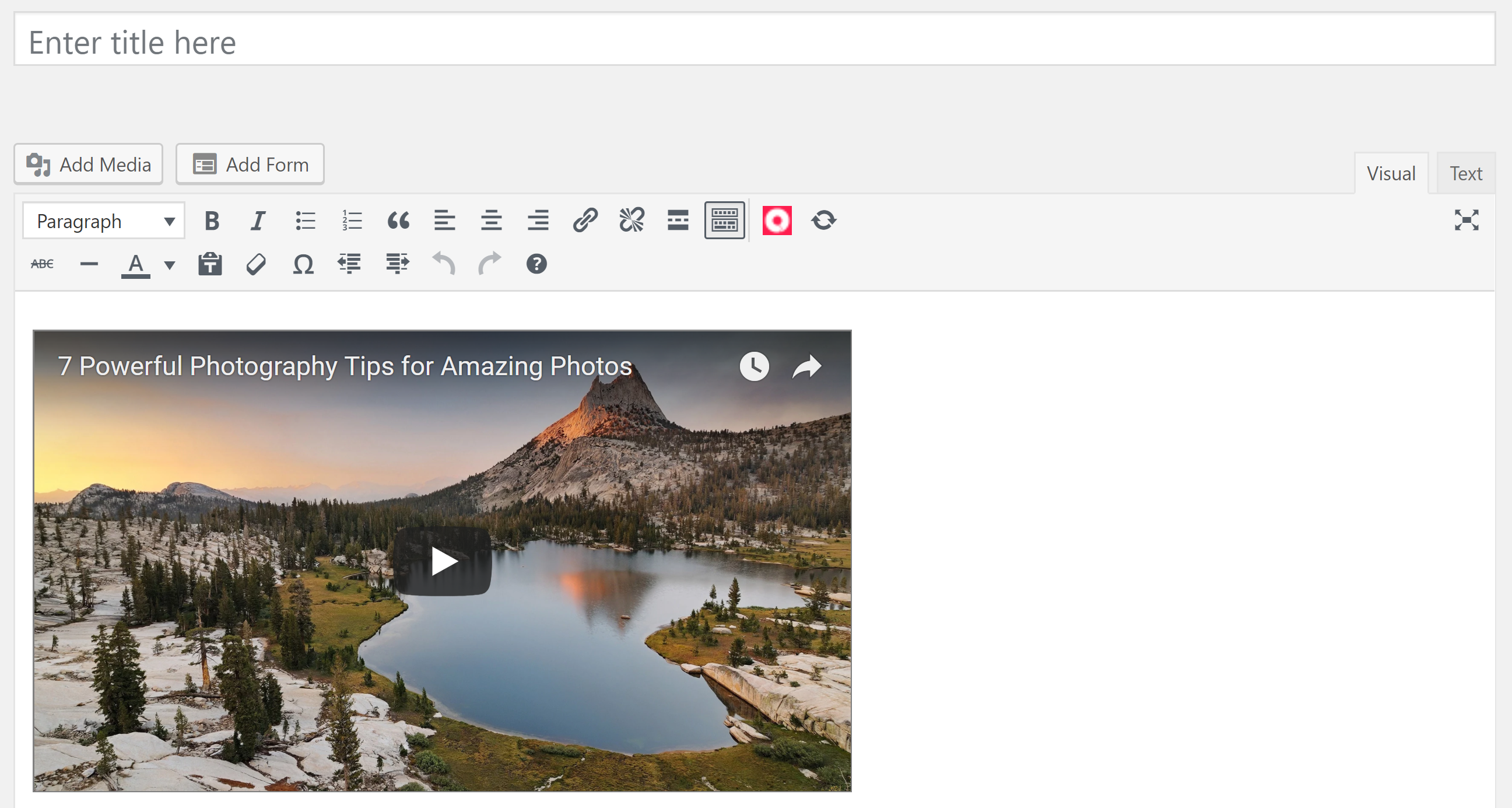Open the Paragraph format dropdown
Image resolution: width=1512 pixels, height=808 pixels.
coord(104,221)
